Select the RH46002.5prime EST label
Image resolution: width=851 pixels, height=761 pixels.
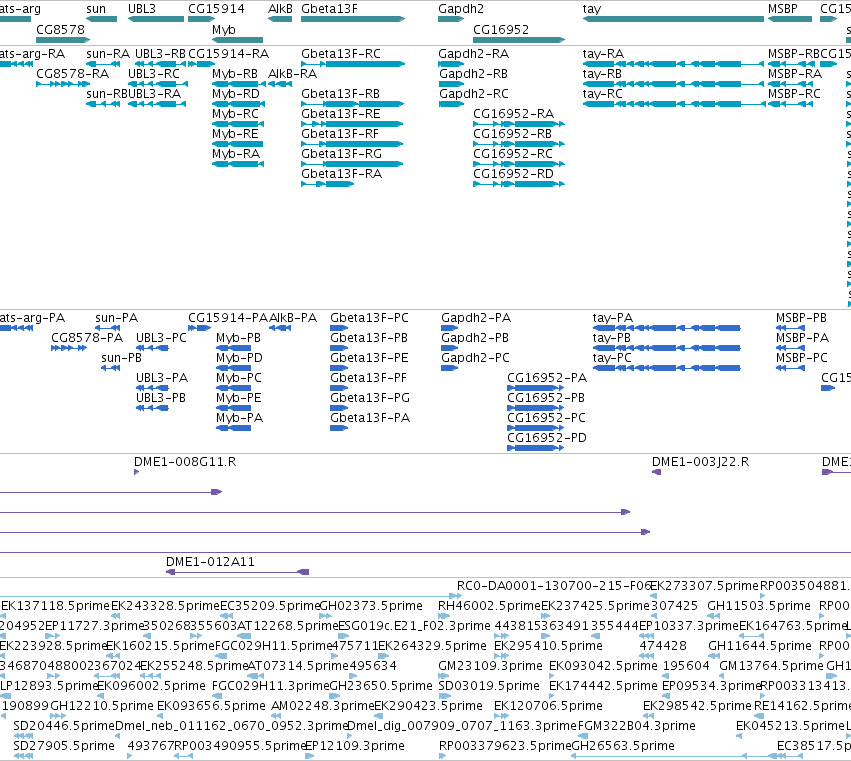coord(490,606)
